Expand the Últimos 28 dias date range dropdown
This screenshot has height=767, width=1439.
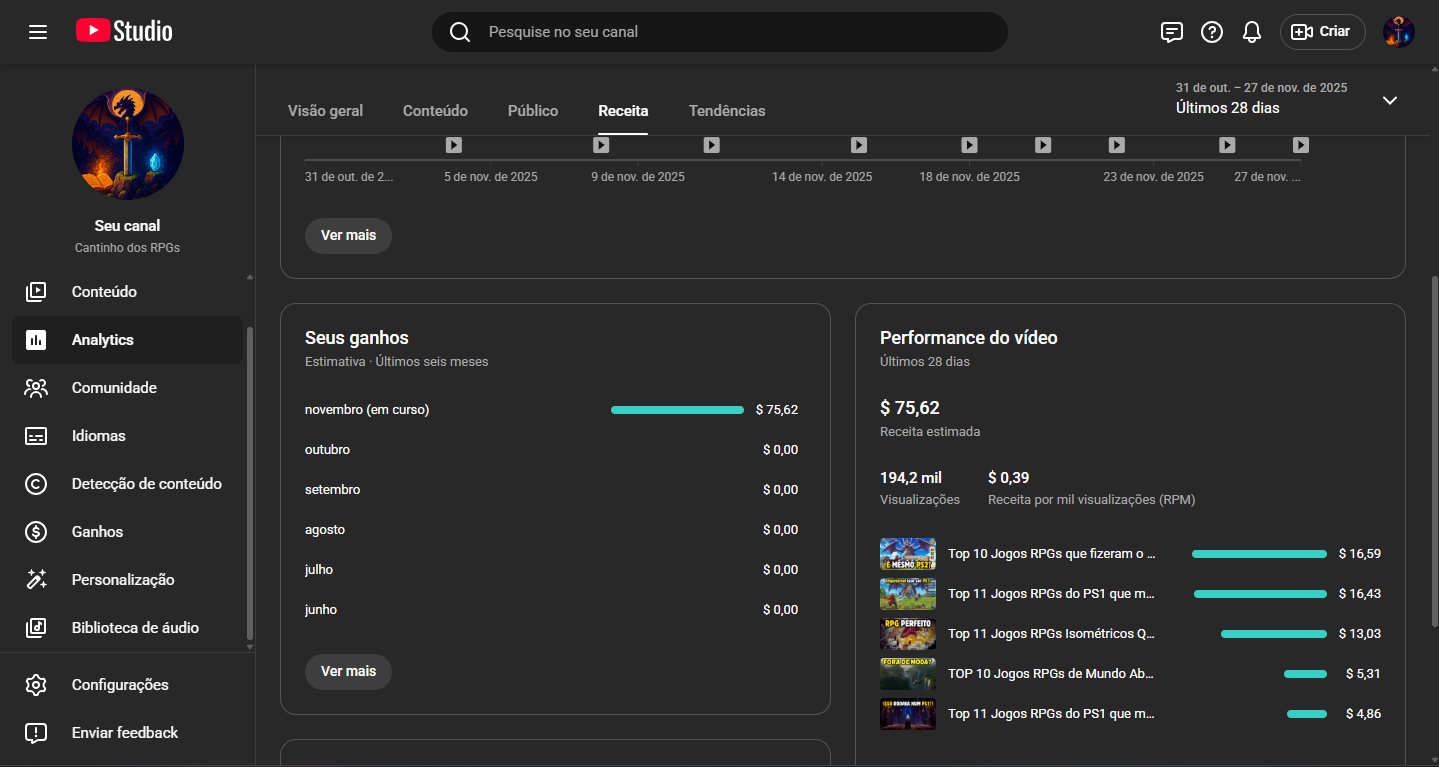tap(1389, 100)
